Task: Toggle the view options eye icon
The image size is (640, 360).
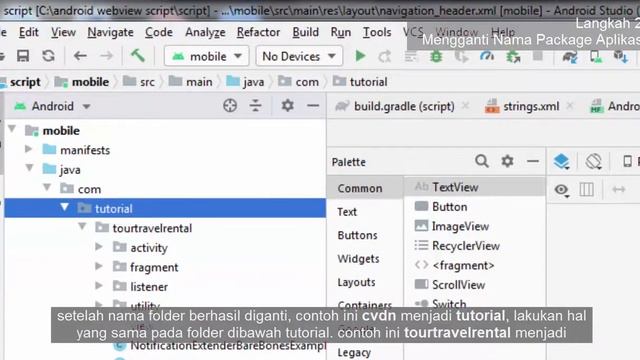Action: click(562, 190)
